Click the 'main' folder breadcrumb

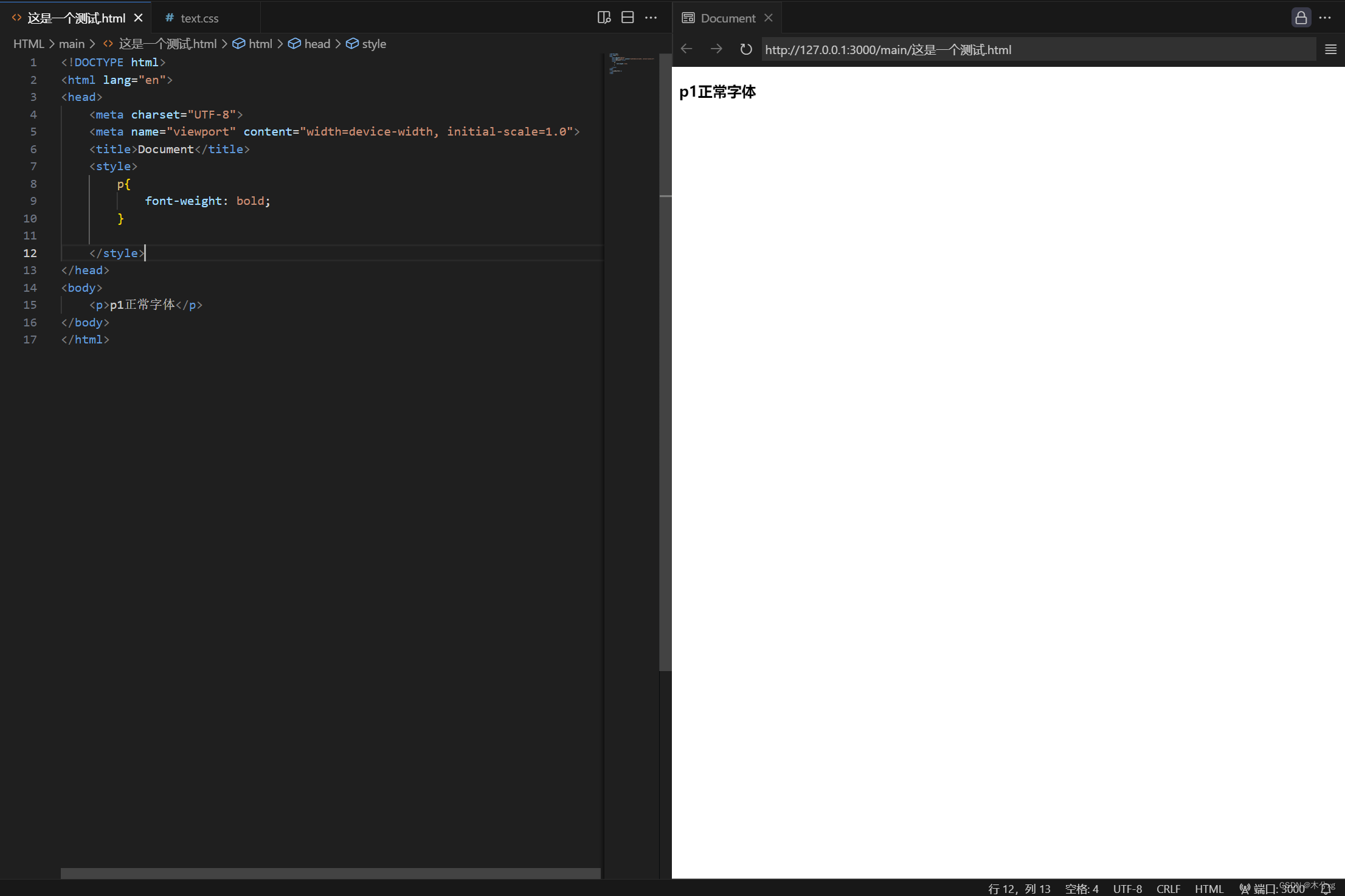(71, 44)
